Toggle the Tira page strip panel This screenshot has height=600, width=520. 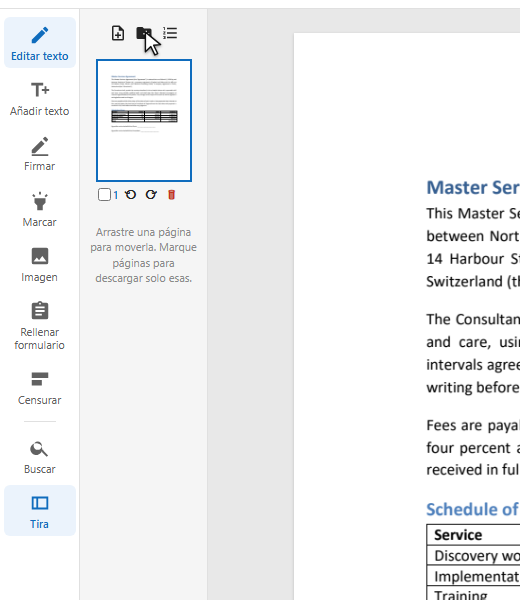[40, 511]
